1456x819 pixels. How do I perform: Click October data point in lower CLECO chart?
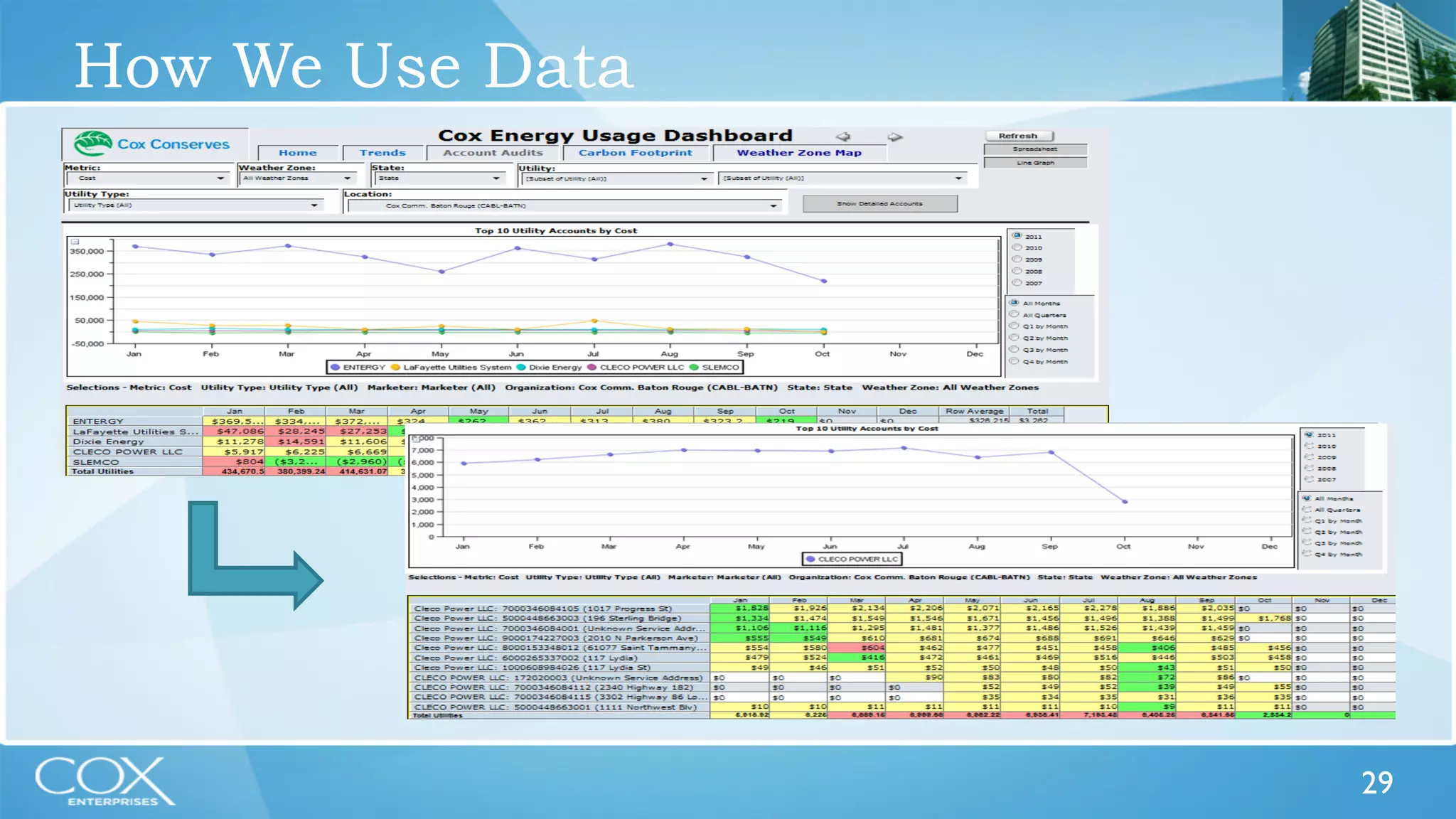point(1125,502)
